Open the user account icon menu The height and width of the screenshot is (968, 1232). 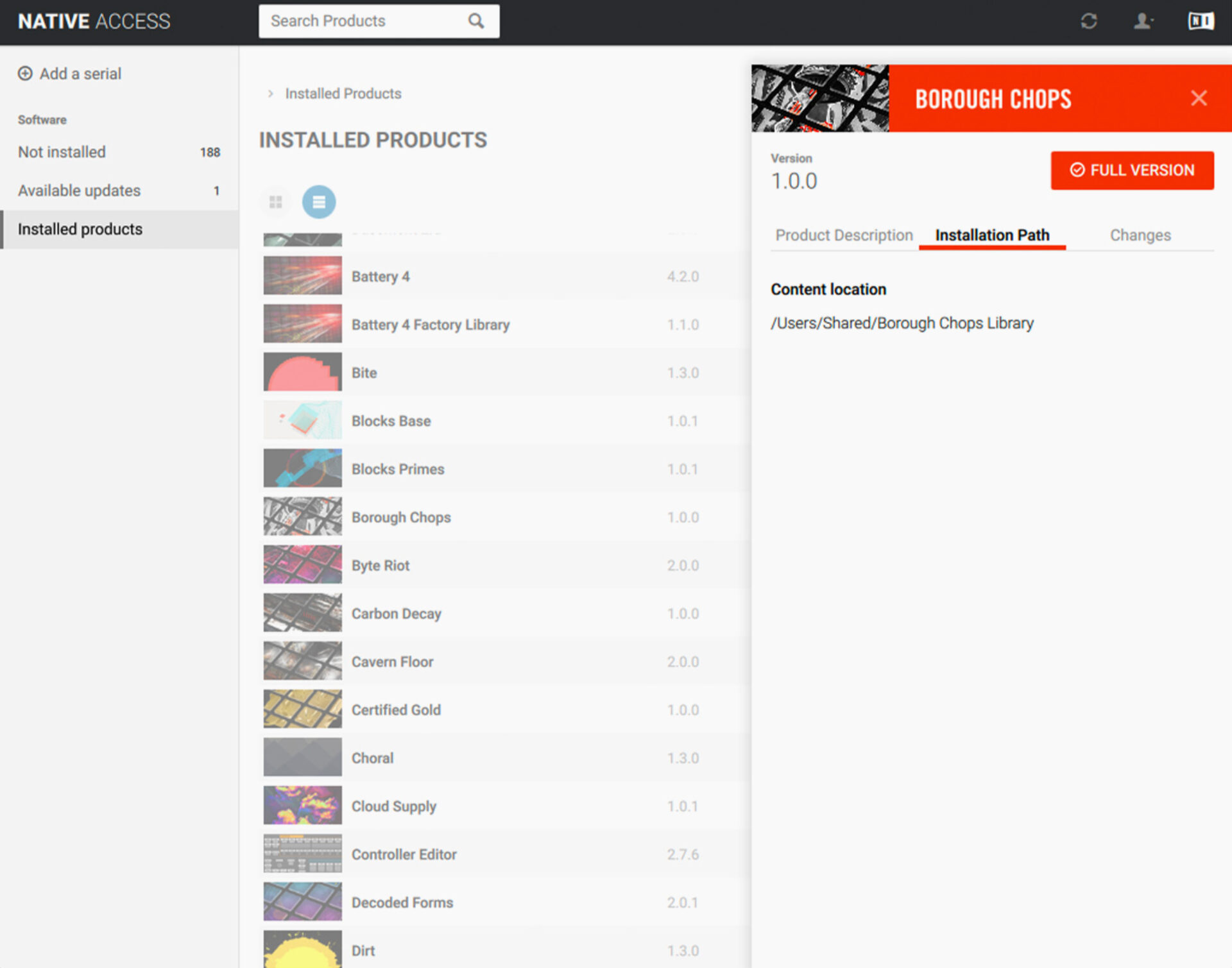[1142, 21]
